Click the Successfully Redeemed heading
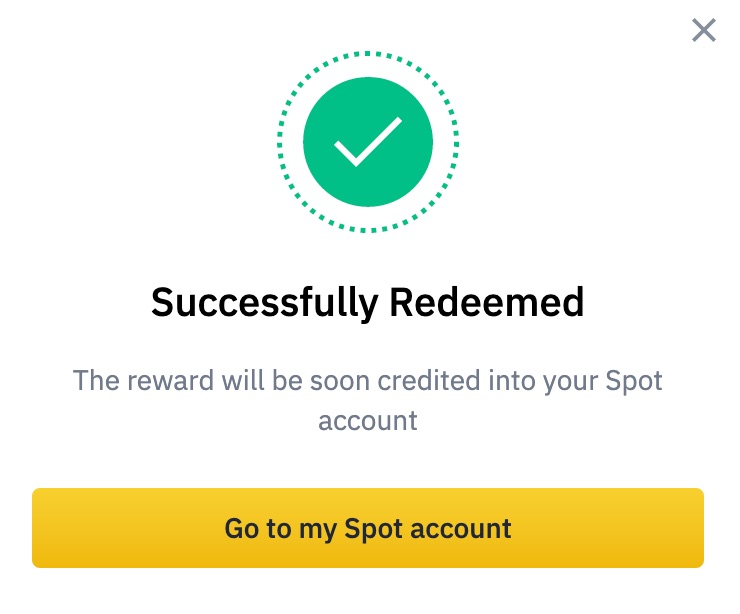The image size is (740, 614). click(x=368, y=302)
